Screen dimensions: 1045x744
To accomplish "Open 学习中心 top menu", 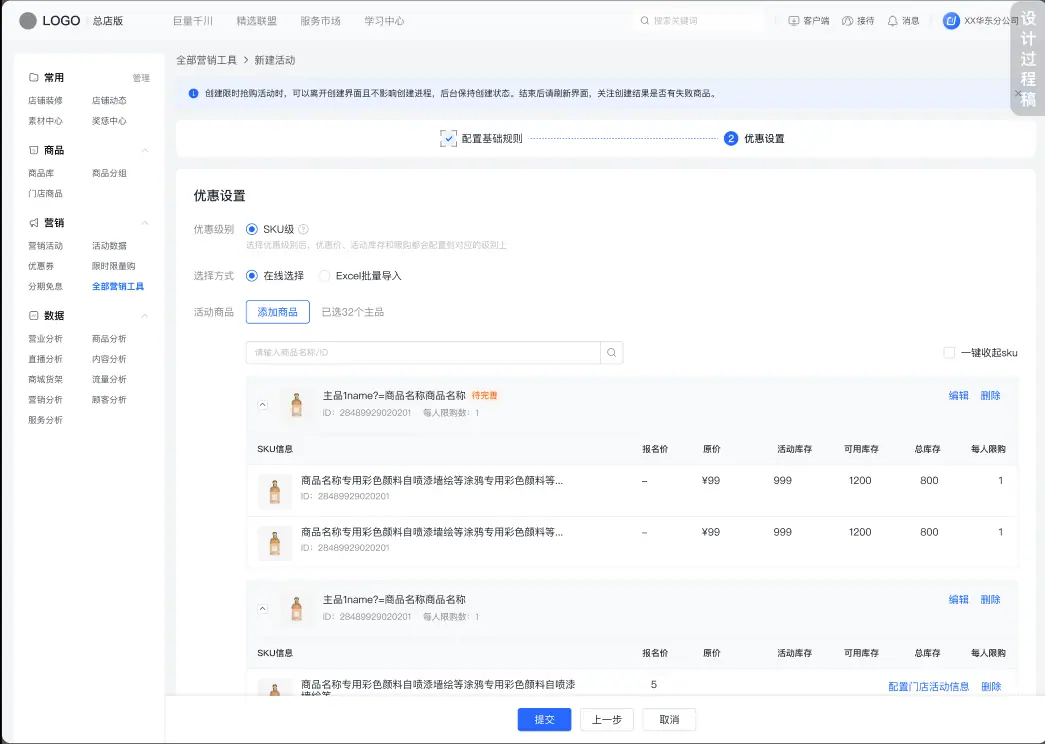I will tap(384, 21).
